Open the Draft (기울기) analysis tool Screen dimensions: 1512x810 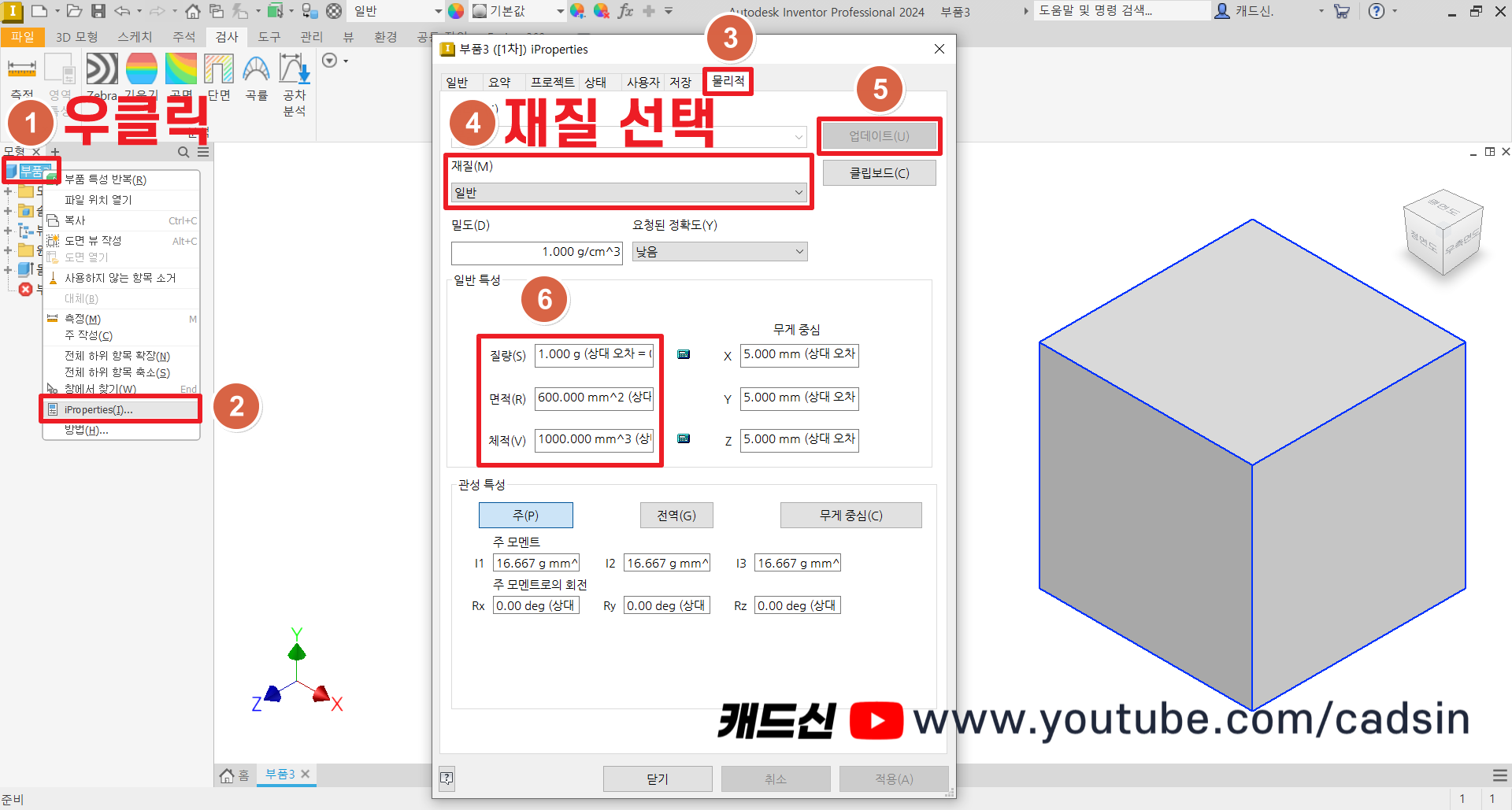(x=142, y=77)
